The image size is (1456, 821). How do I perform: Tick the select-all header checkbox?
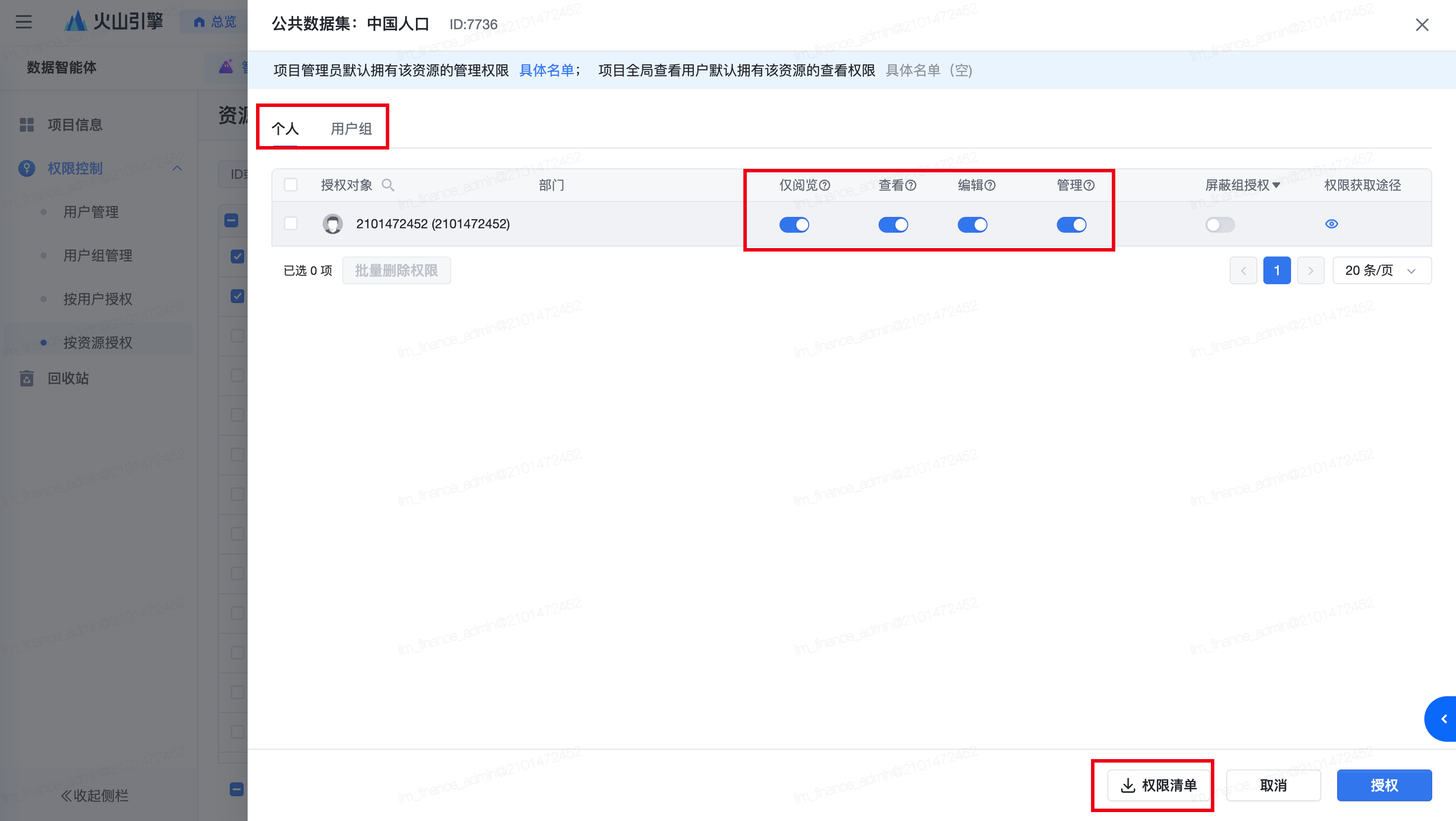pyautogui.click(x=291, y=185)
